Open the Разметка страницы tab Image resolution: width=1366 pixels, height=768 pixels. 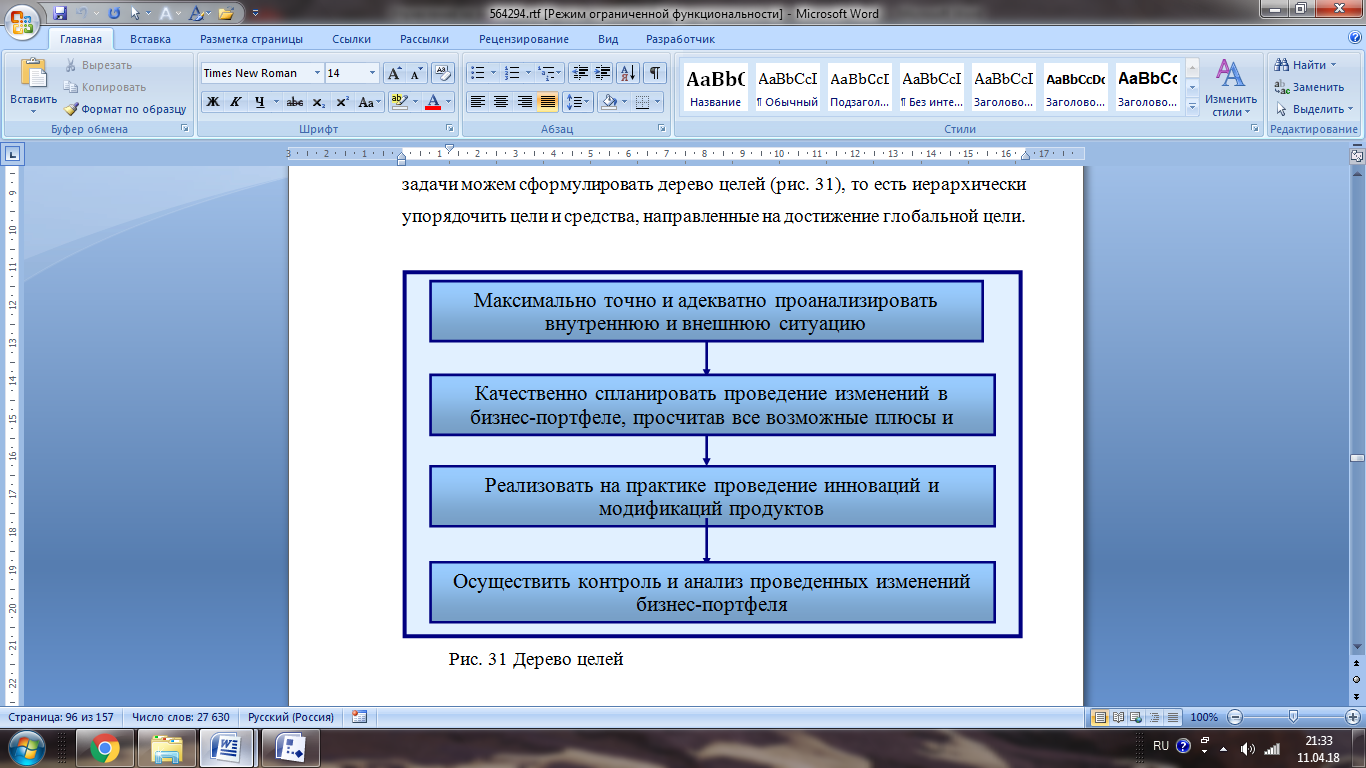251,39
